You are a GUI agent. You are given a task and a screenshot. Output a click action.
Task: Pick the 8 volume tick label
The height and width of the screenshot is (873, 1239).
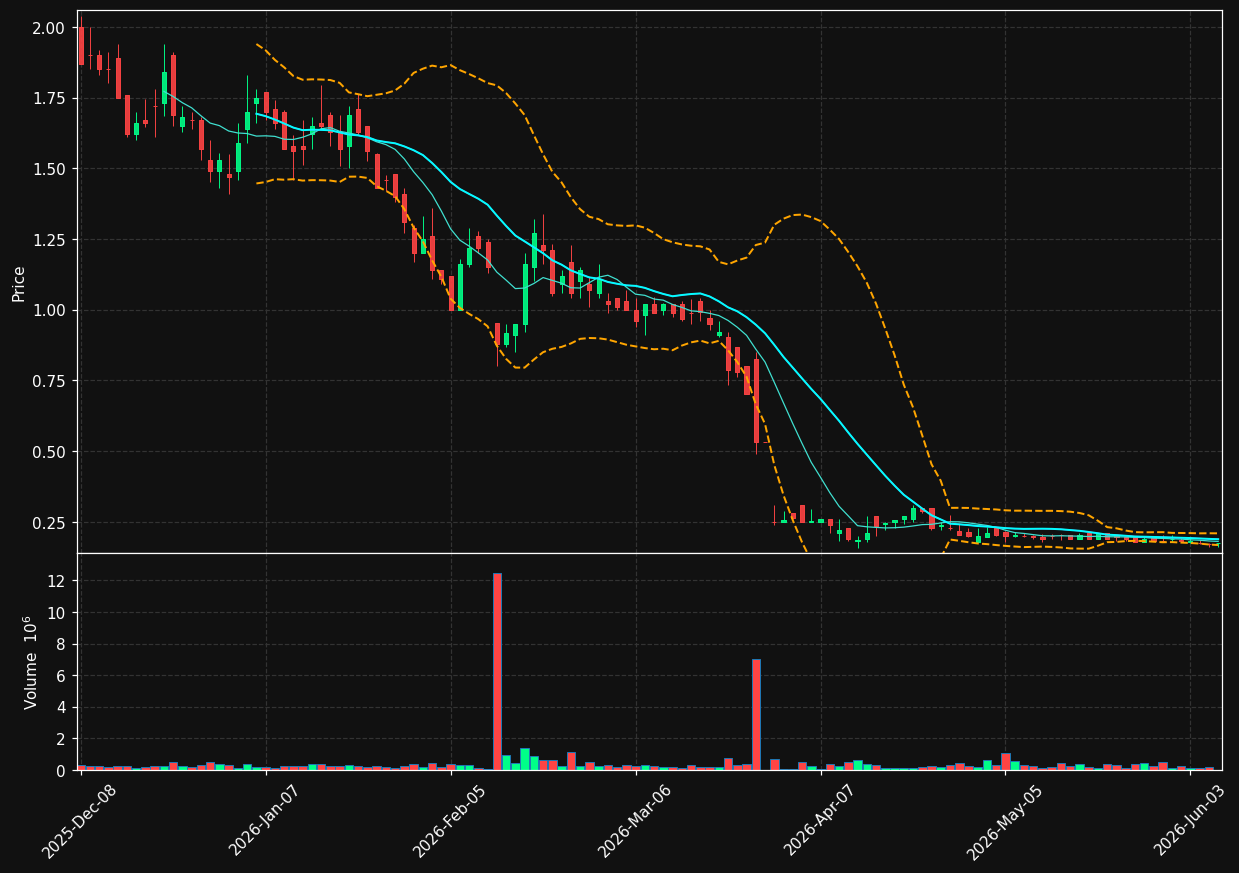[62, 644]
